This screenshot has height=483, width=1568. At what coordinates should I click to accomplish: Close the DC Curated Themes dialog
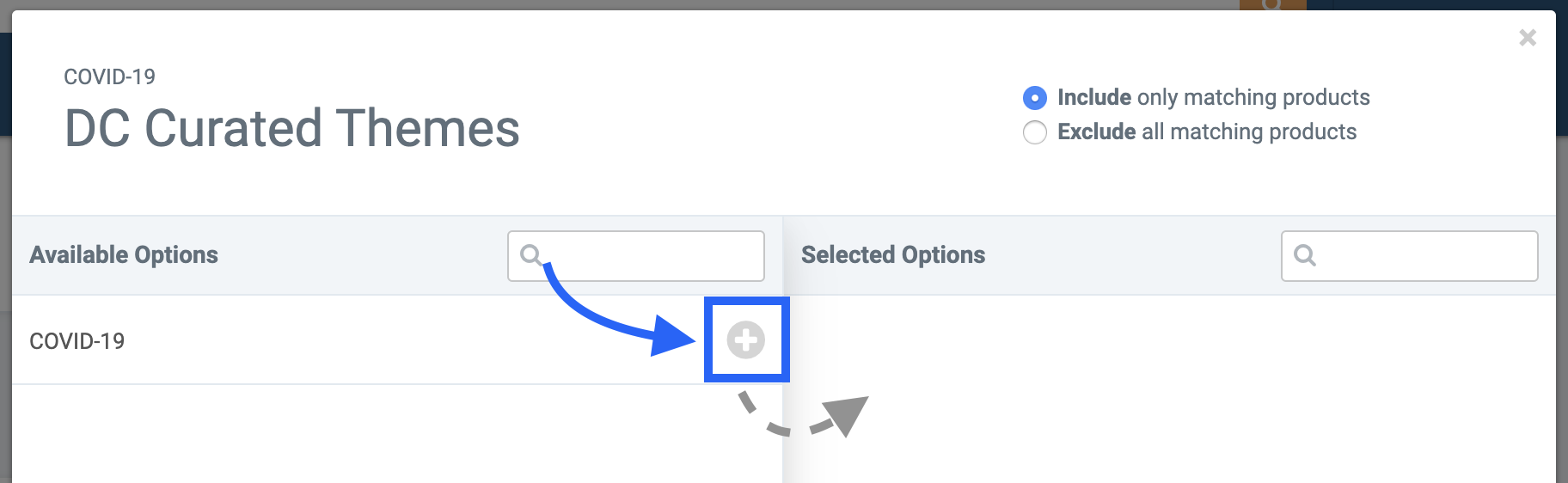click(x=1528, y=38)
